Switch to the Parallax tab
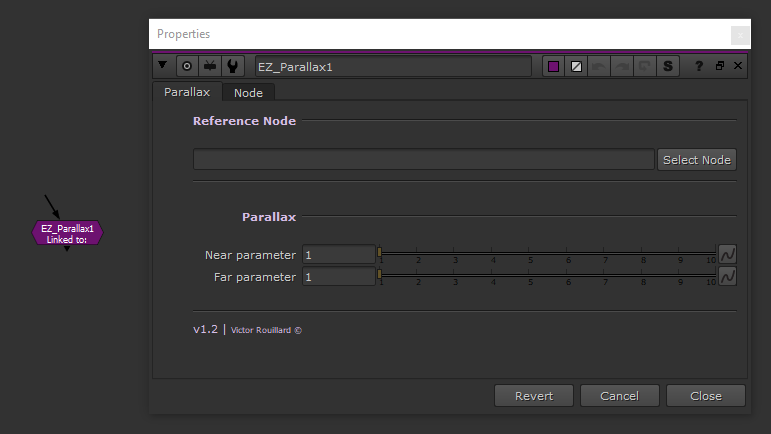 (x=187, y=92)
